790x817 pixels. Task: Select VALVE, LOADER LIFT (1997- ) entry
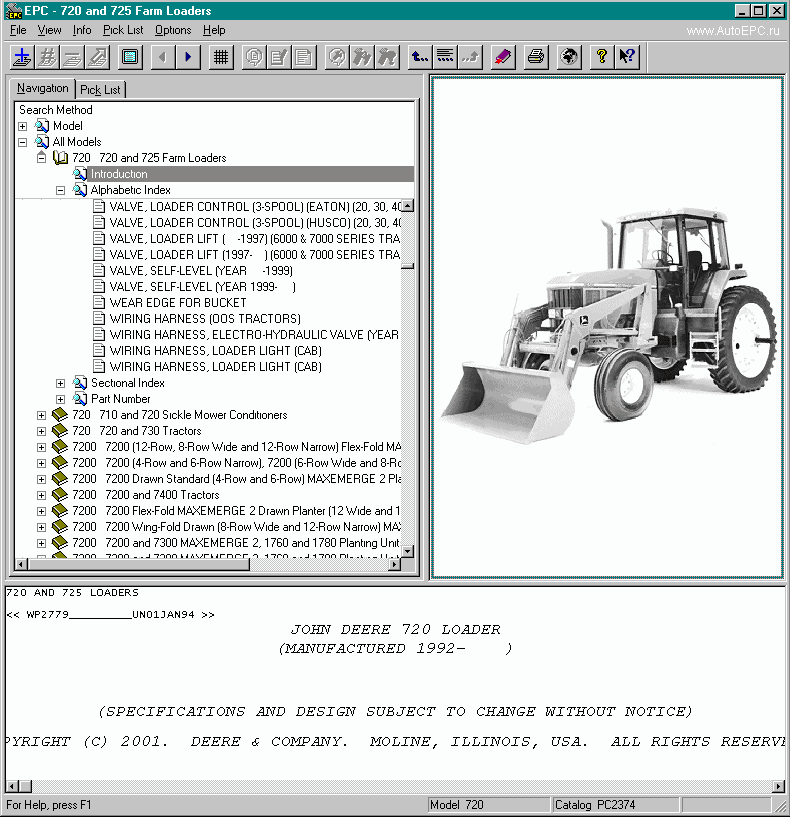click(254, 254)
